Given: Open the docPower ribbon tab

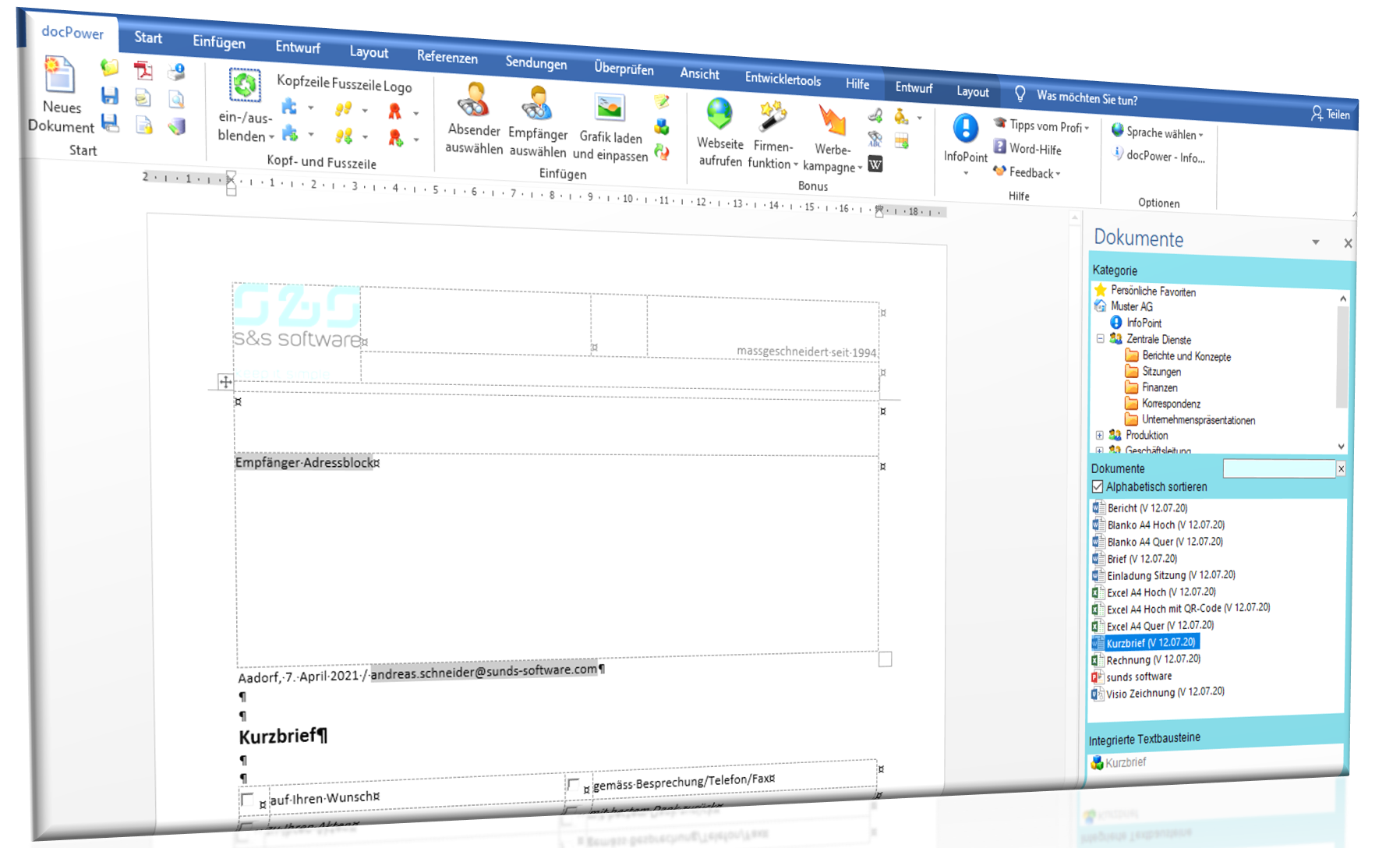Looking at the screenshot, I should pos(72,34).
